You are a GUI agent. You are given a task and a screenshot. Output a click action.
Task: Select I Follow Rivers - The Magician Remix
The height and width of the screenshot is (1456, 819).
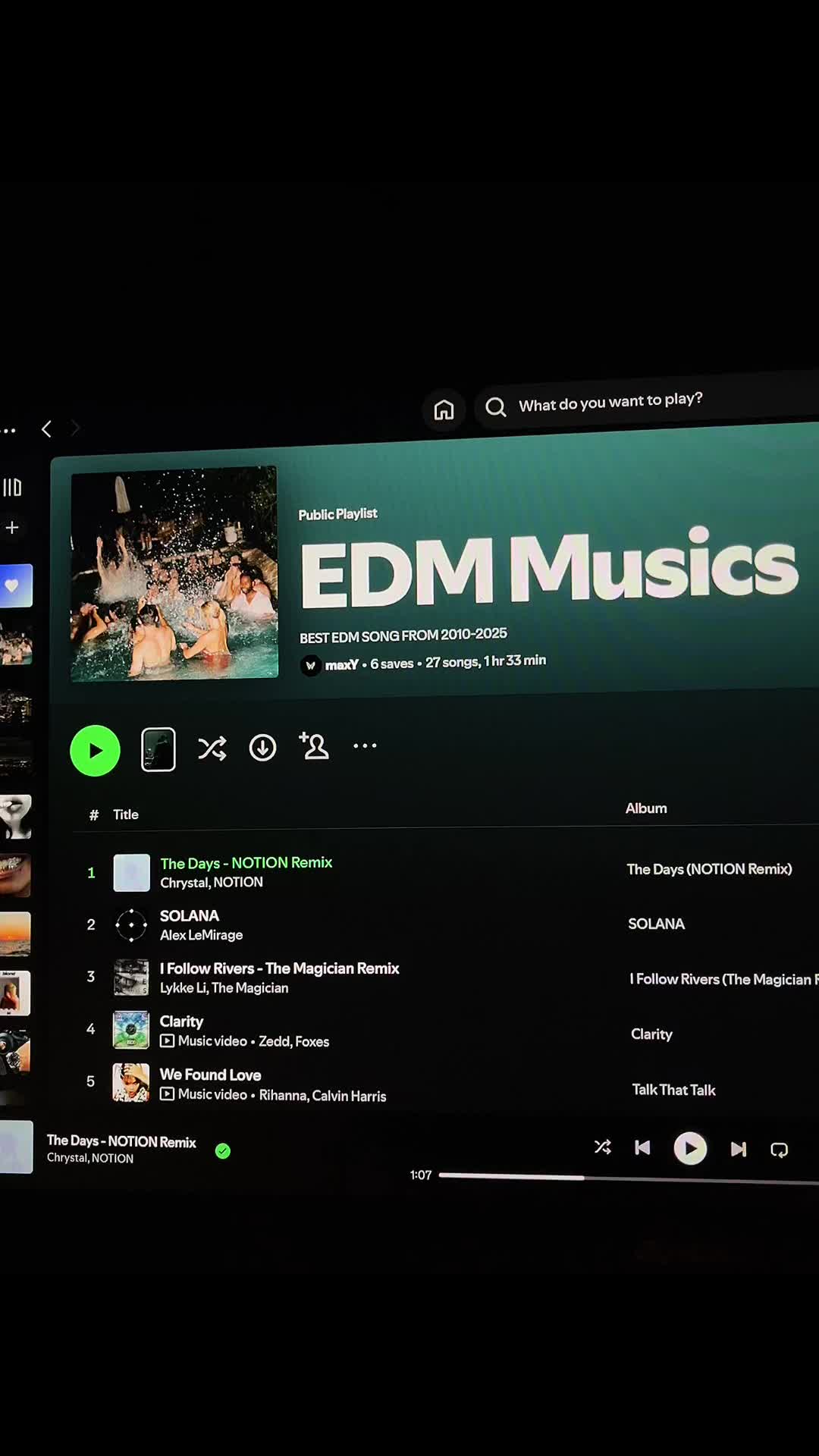click(279, 968)
